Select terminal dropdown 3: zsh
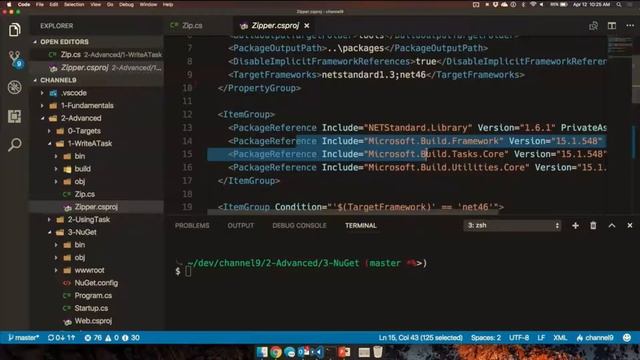The image size is (640, 360). point(512,225)
